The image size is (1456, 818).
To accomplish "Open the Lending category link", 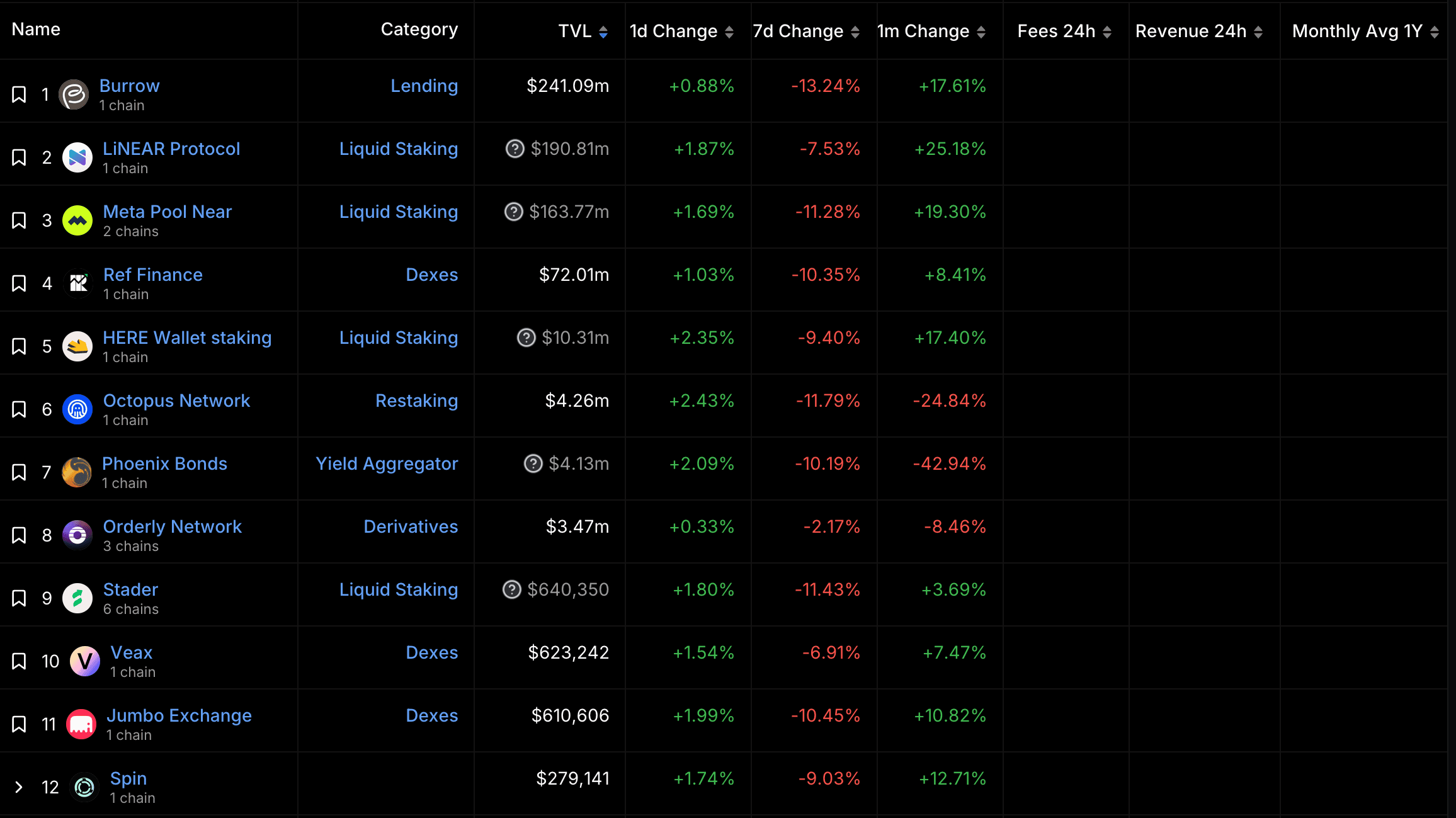I will coord(424,86).
